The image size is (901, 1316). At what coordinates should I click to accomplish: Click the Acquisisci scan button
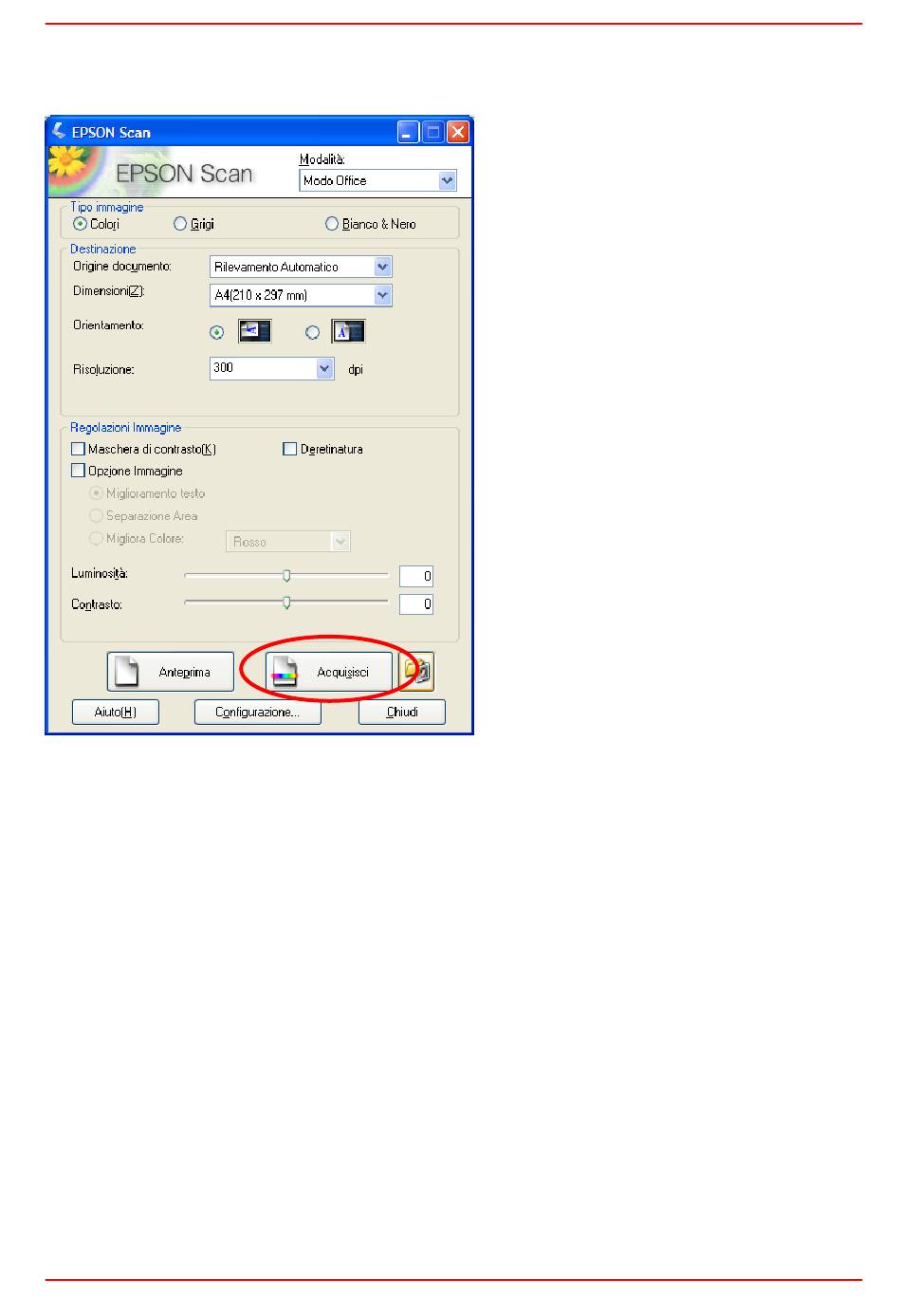pyautogui.click(x=329, y=672)
